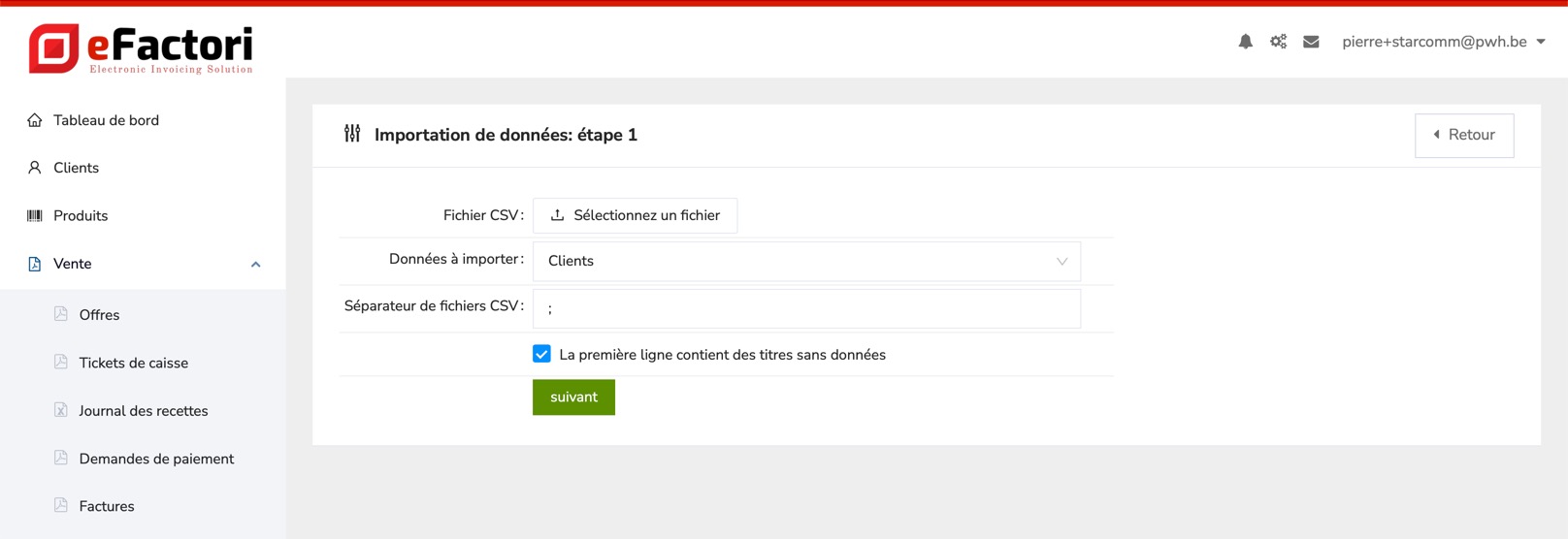
Task: Click the home icon beside Tableau de bord
Action: click(35, 120)
